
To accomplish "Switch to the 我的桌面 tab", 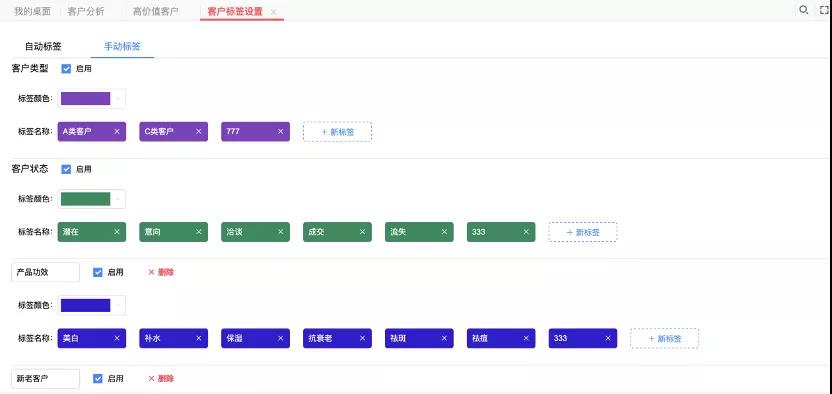I will click(32, 11).
